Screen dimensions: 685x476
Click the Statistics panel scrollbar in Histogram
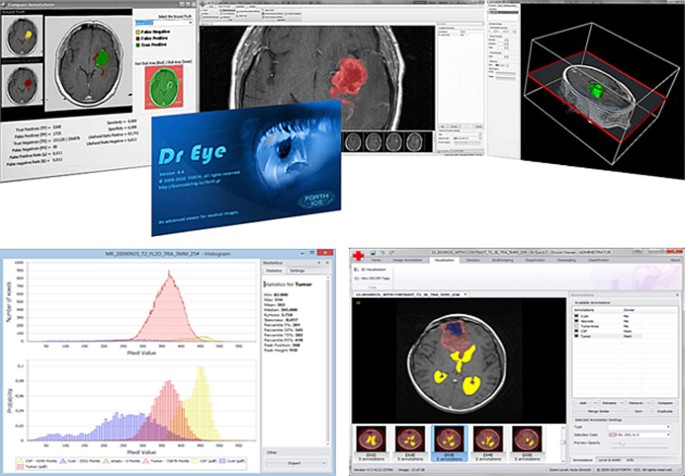tap(328, 360)
